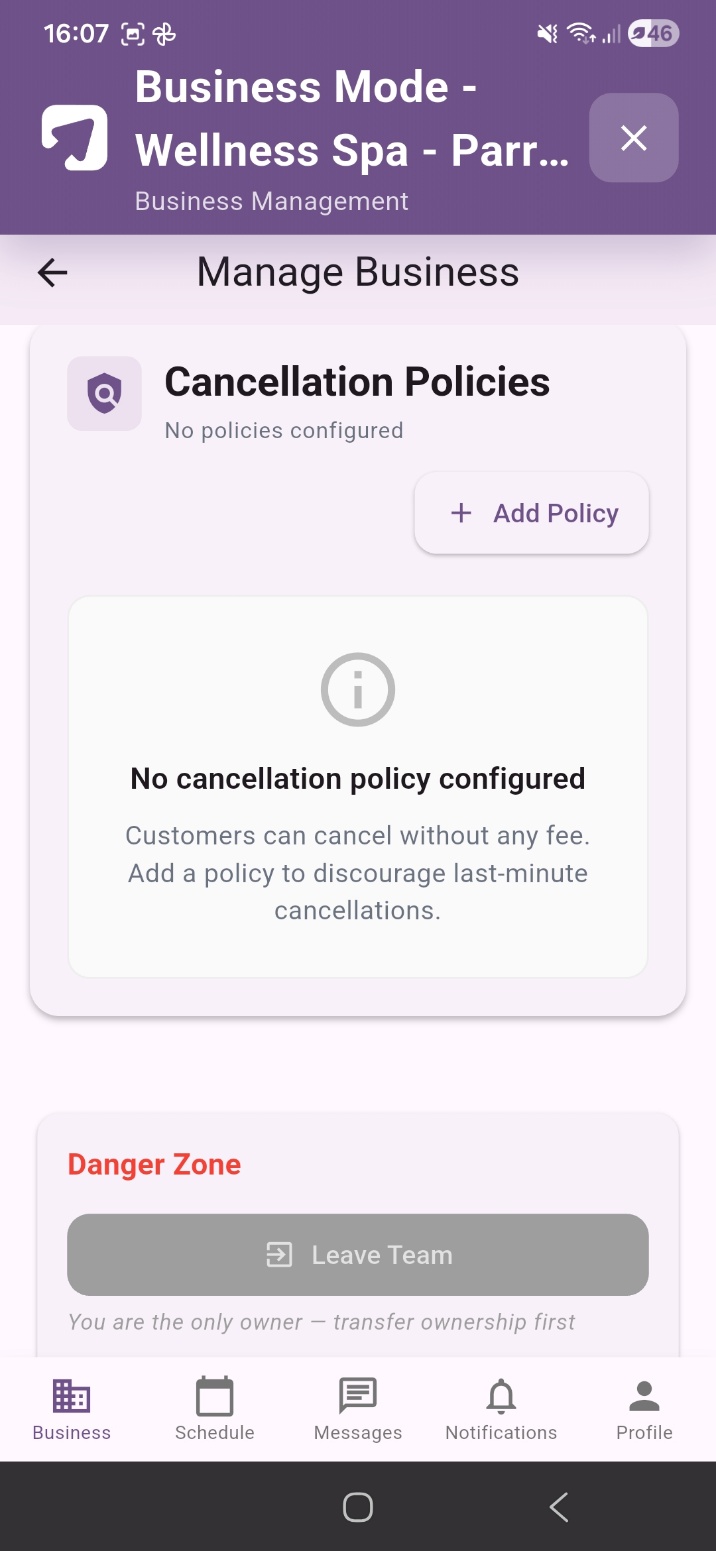Select the Cancellation Policies heading
This screenshot has height=1551, width=716.
357,382
